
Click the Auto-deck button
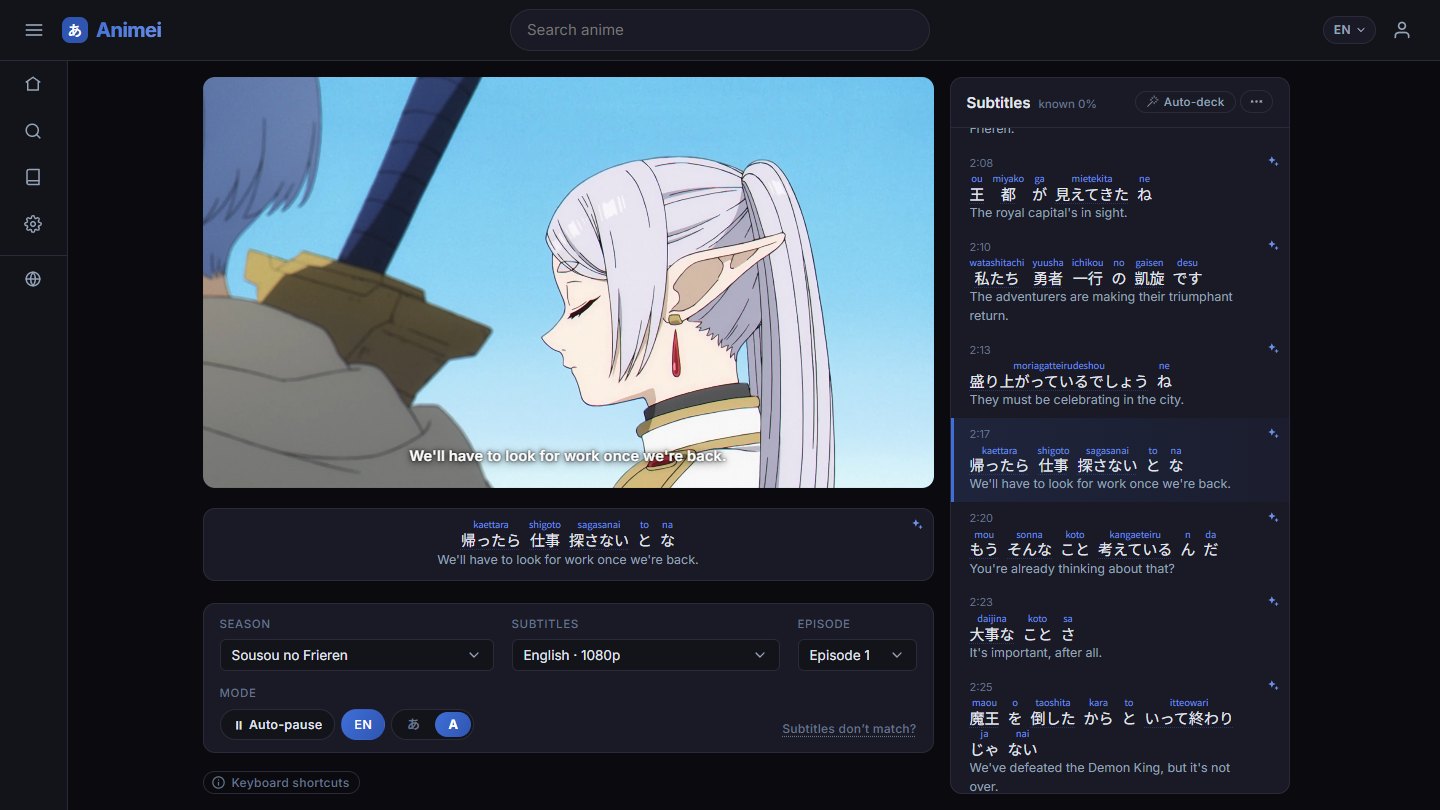click(x=1185, y=102)
